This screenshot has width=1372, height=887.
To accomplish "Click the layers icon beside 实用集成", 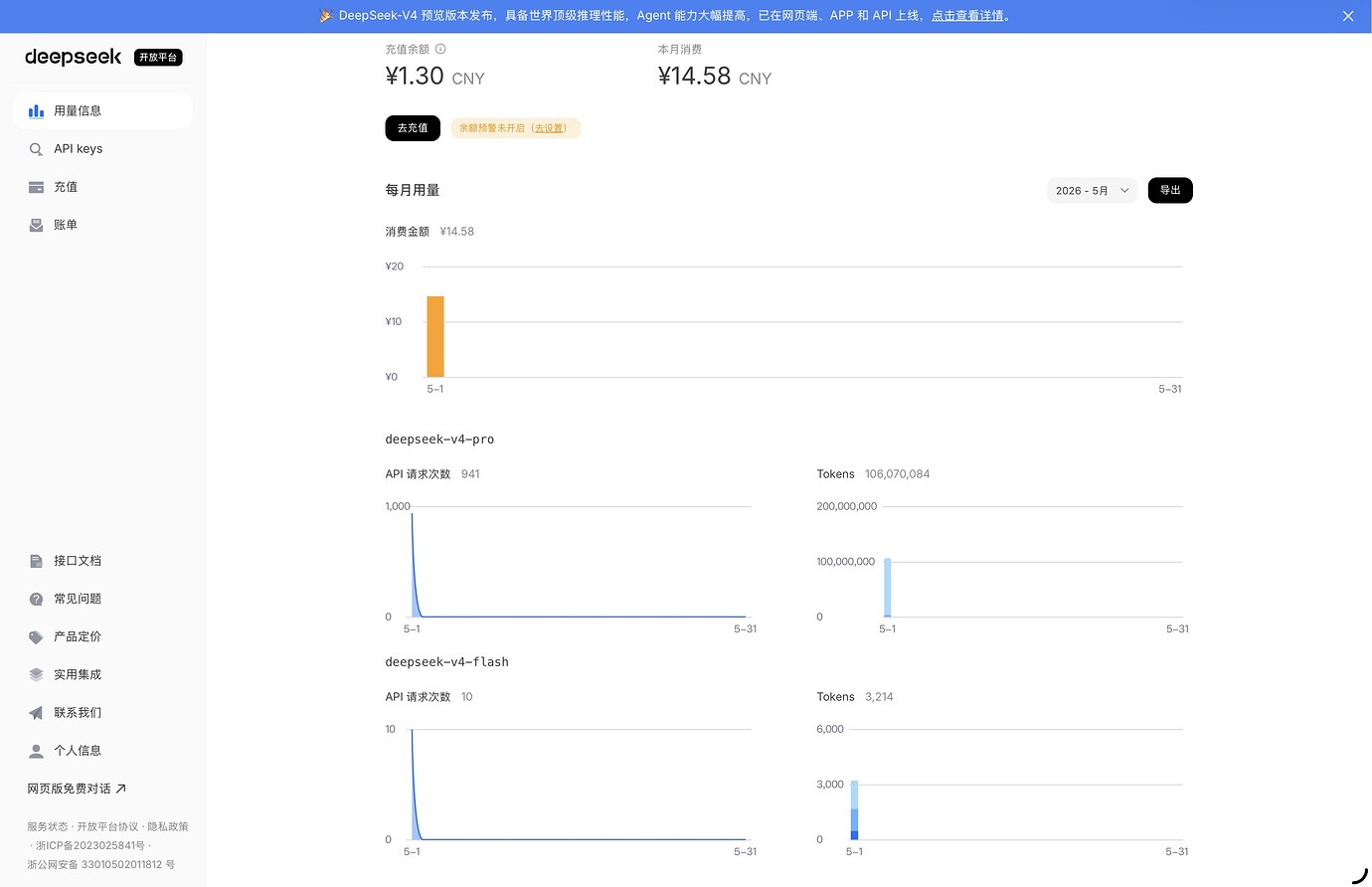I will pyautogui.click(x=36, y=674).
